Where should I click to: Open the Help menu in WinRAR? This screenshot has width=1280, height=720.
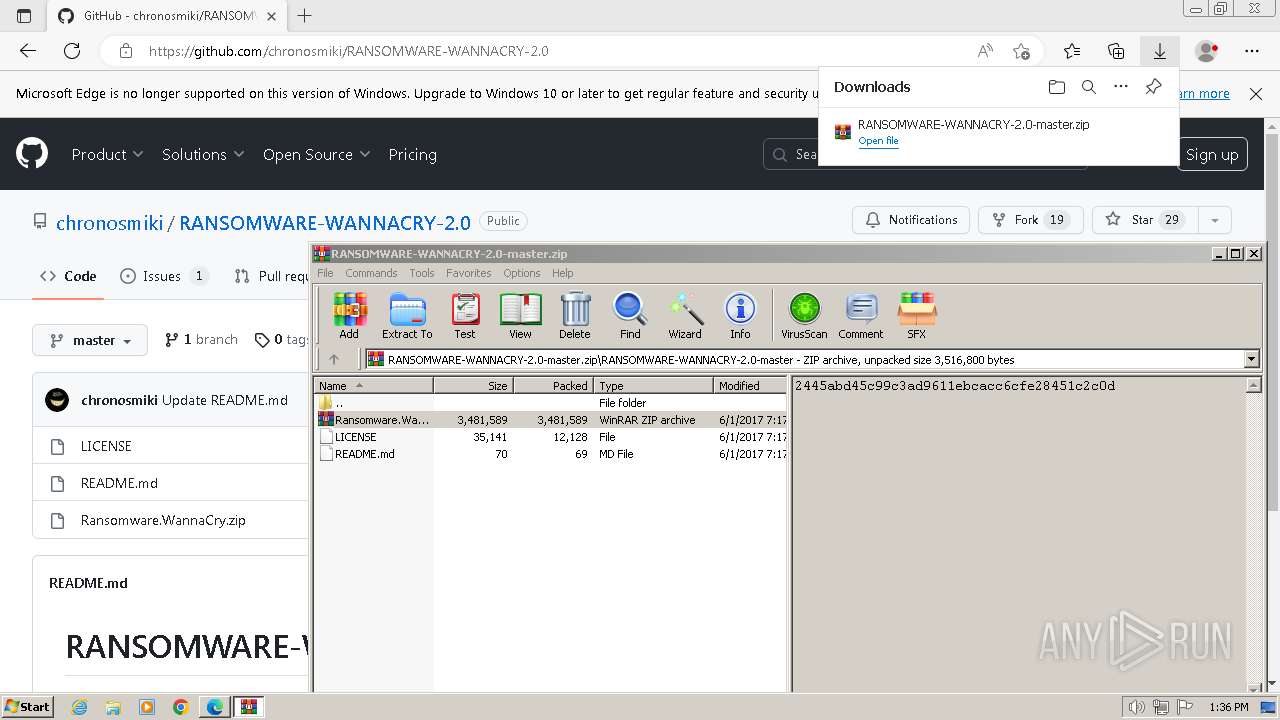tap(563, 273)
